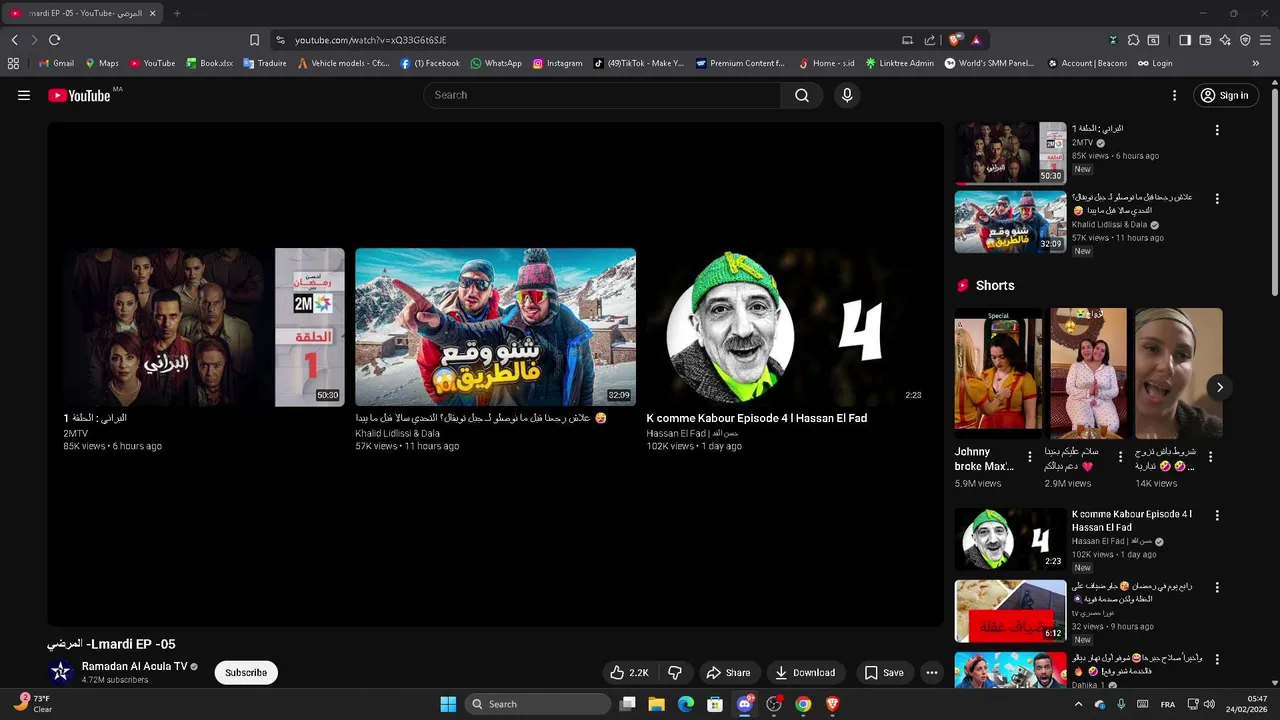Open the Maps bookmark
Viewport: 1280px width, 720px height.
click(101, 63)
